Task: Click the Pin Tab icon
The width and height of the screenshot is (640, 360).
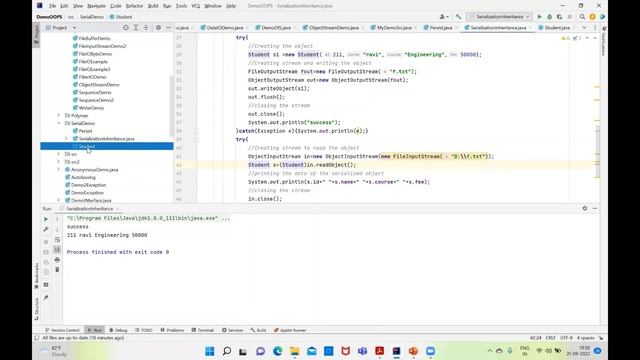Action: coord(46,297)
